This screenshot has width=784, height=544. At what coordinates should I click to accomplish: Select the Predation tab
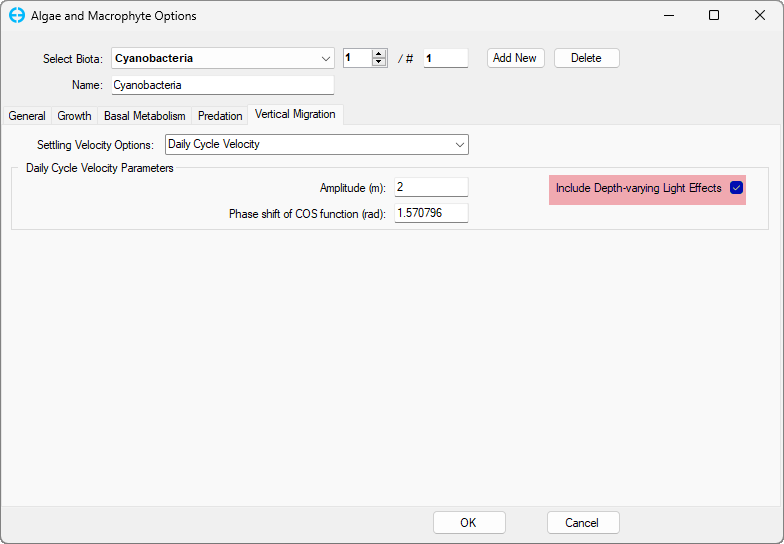(220, 116)
